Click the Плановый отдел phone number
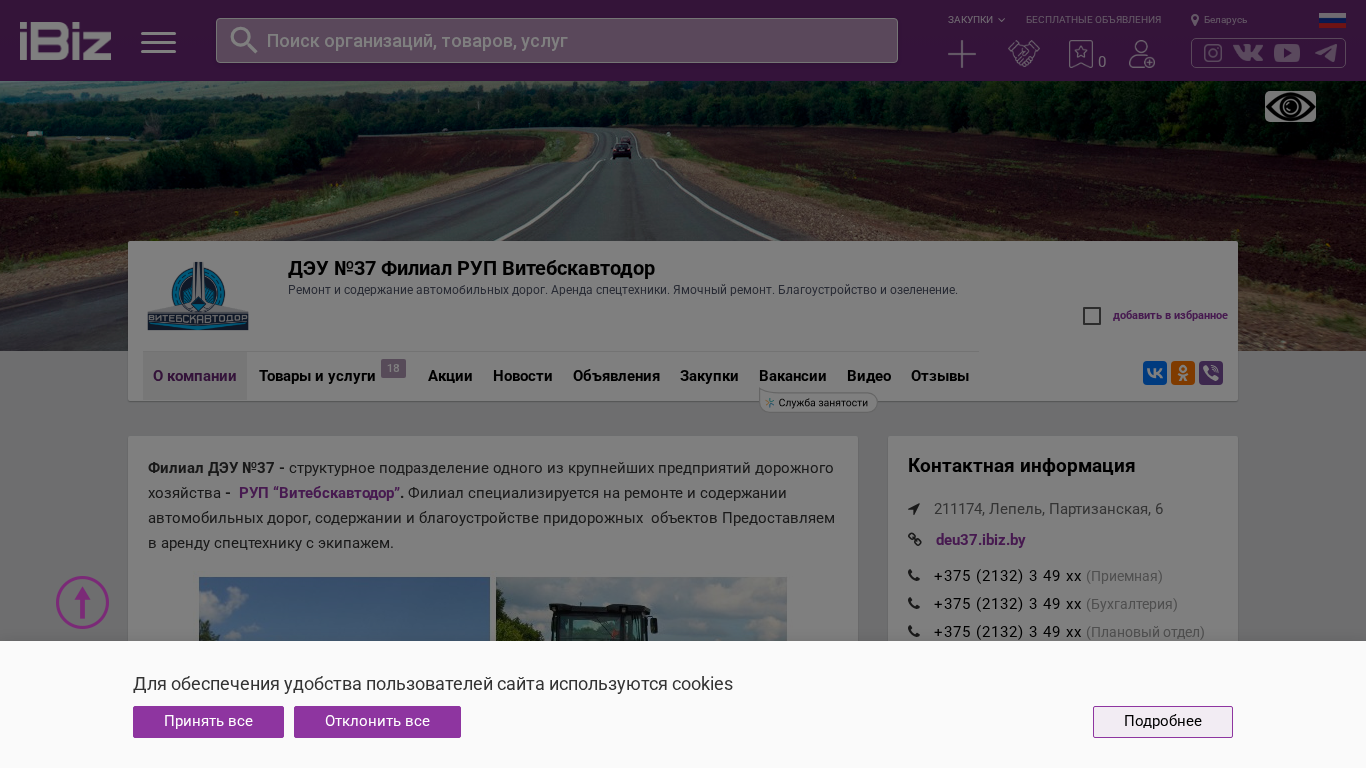 tap(1007, 632)
